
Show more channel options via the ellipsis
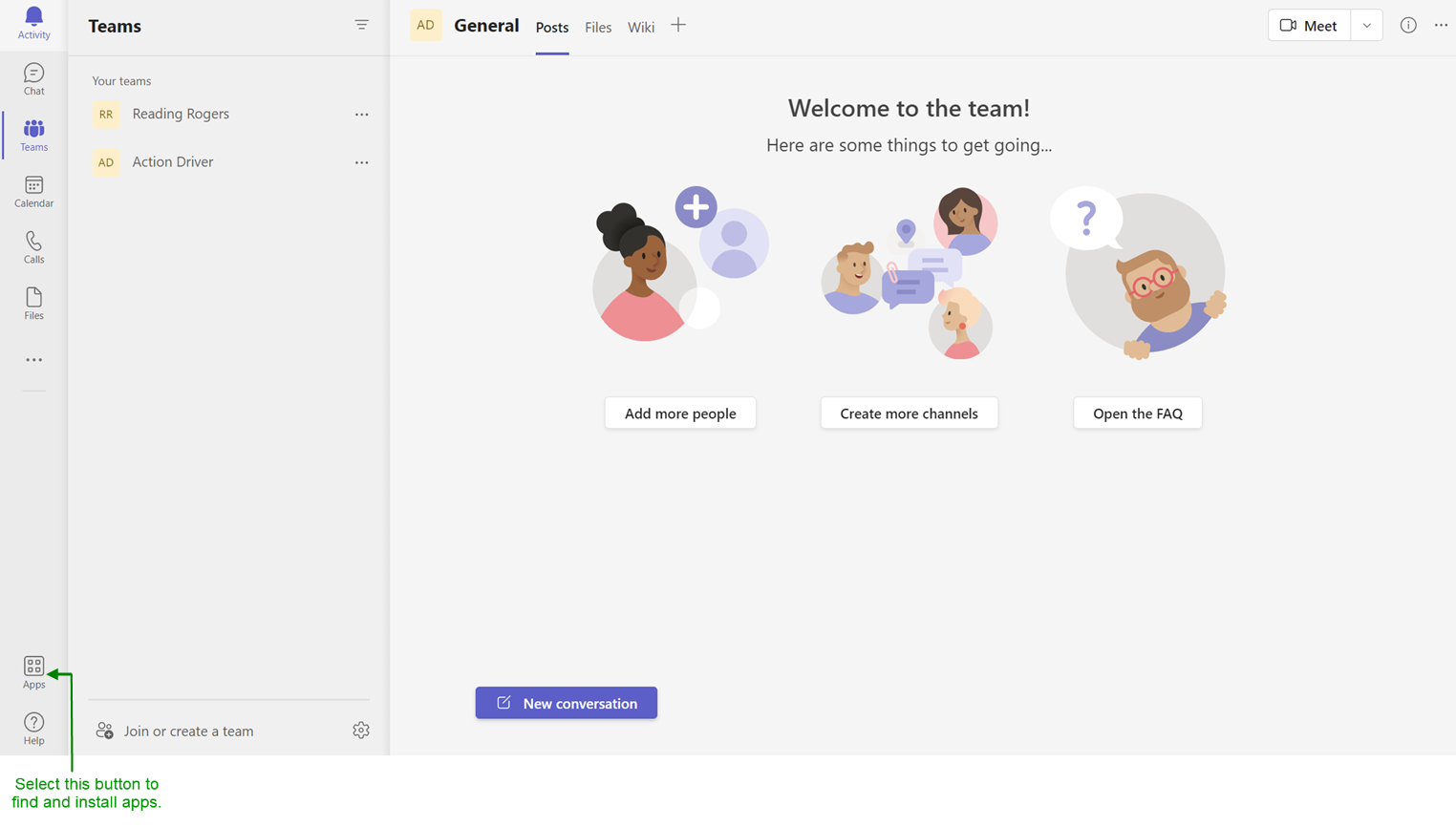[1442, 26]
